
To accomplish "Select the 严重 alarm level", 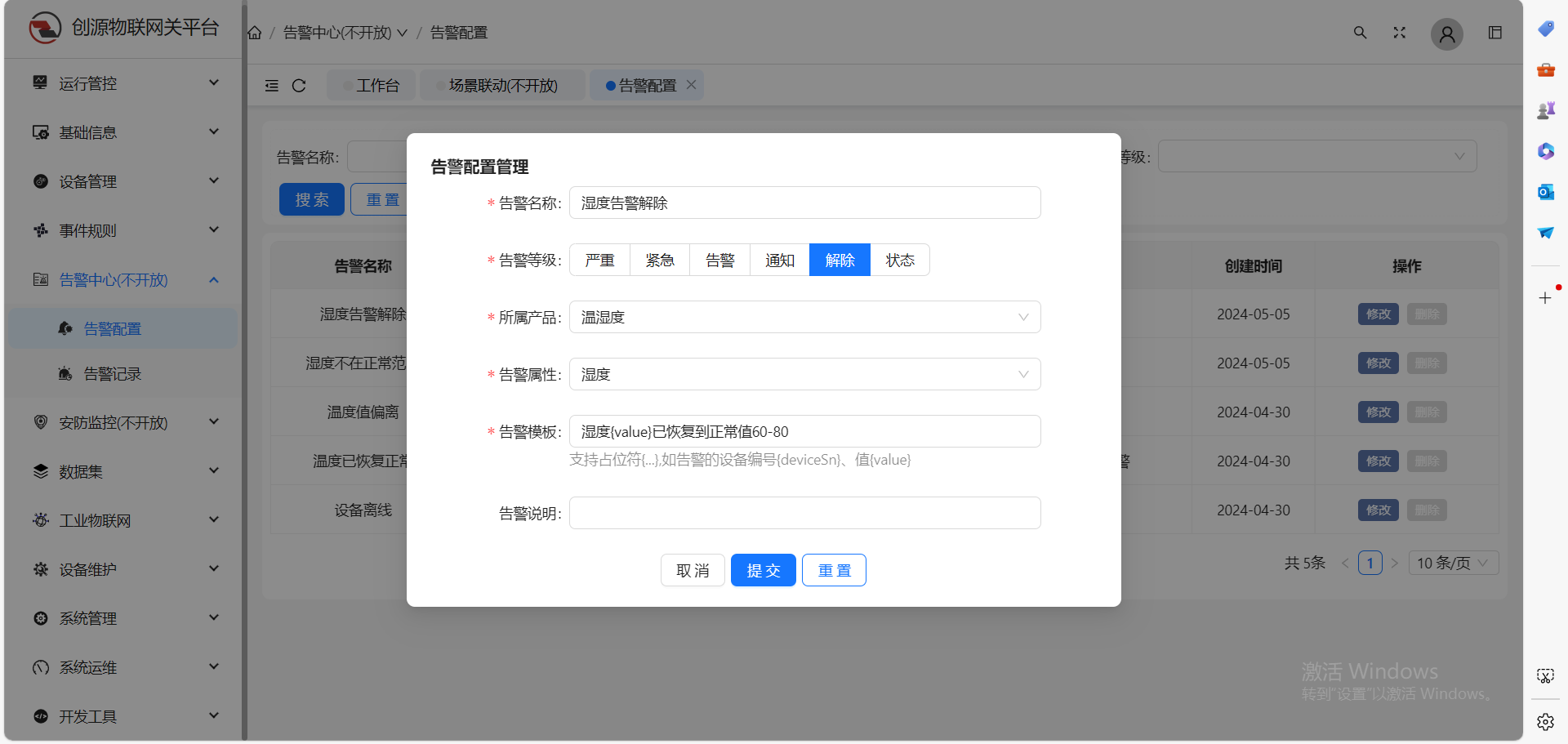I will (599, 260).
